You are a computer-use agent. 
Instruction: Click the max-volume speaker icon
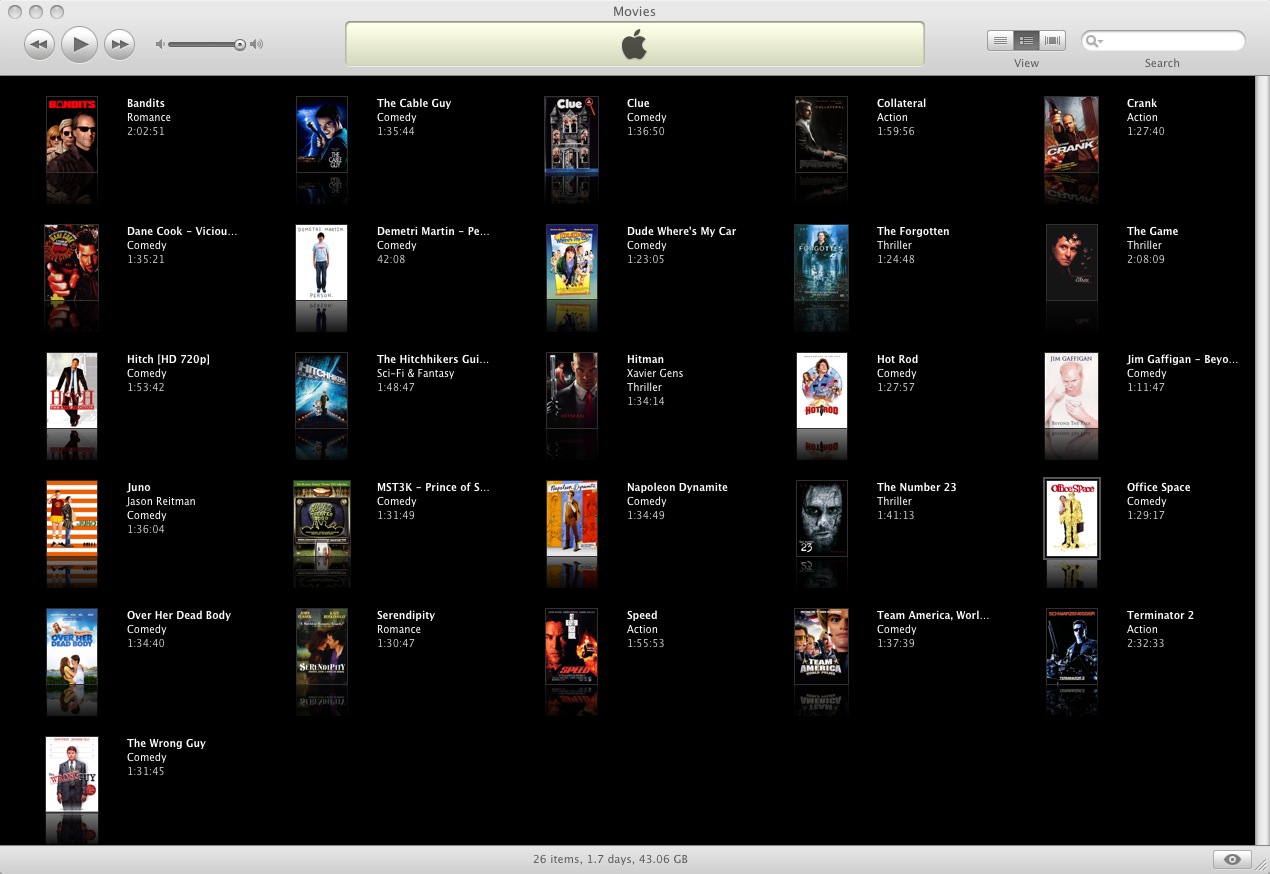(x=257, y=44)
